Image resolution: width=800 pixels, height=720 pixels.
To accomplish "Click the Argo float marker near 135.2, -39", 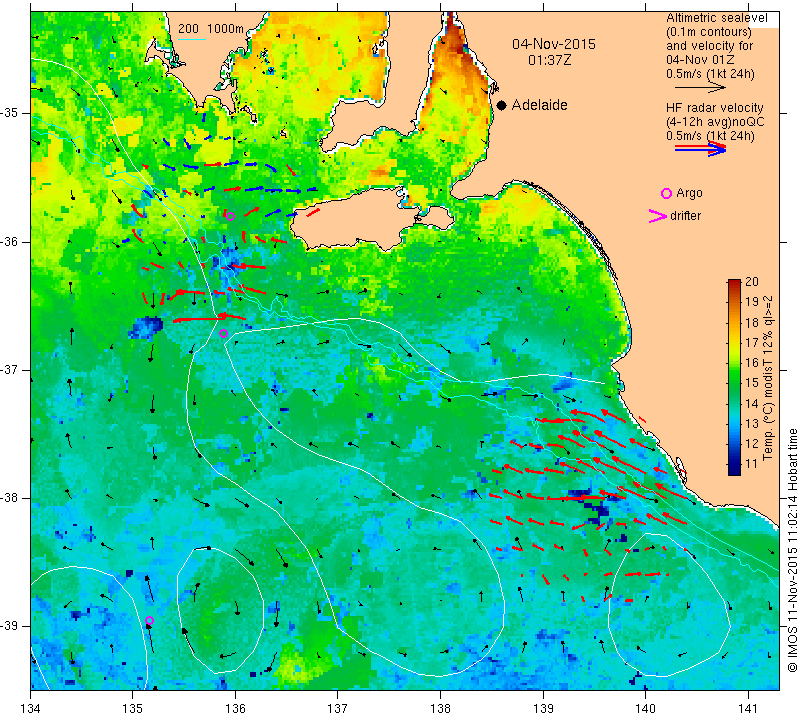I will click(149, 620).
